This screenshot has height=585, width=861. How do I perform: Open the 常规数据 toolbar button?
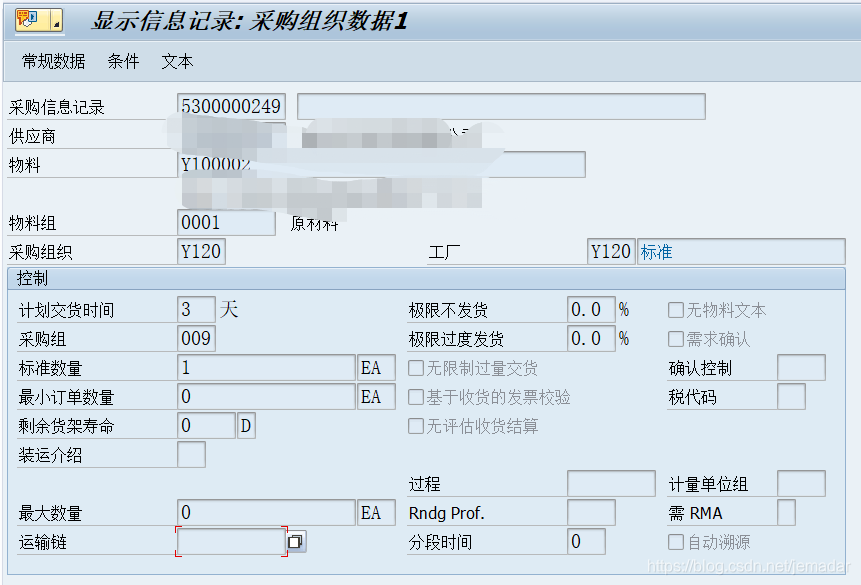[53, 61]
